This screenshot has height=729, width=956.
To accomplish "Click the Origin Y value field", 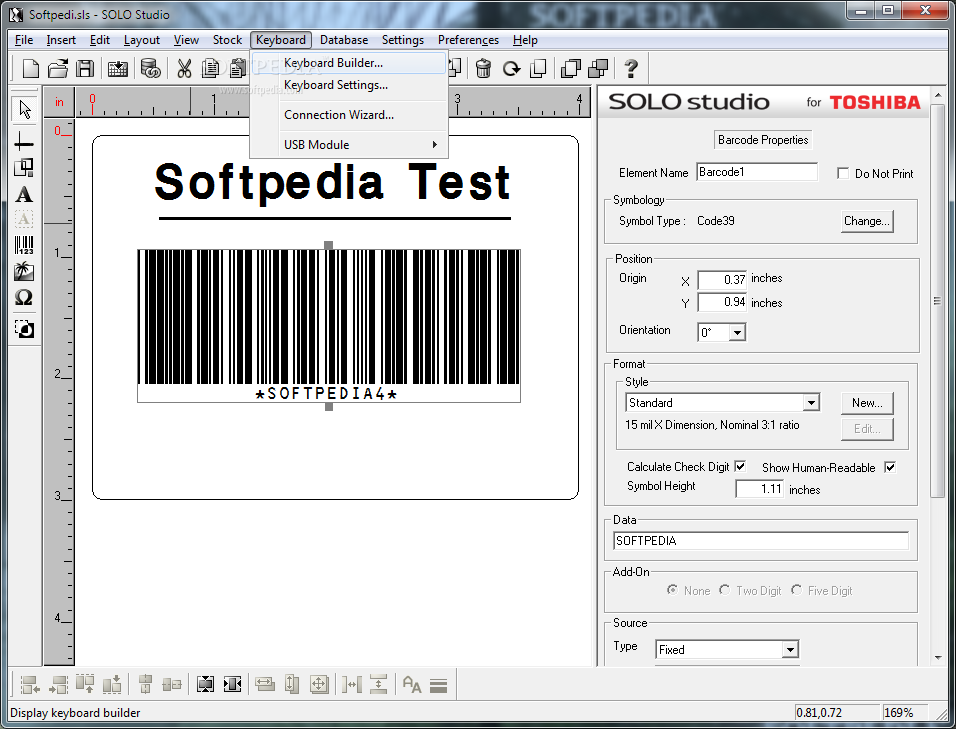I will coord(722,302).
